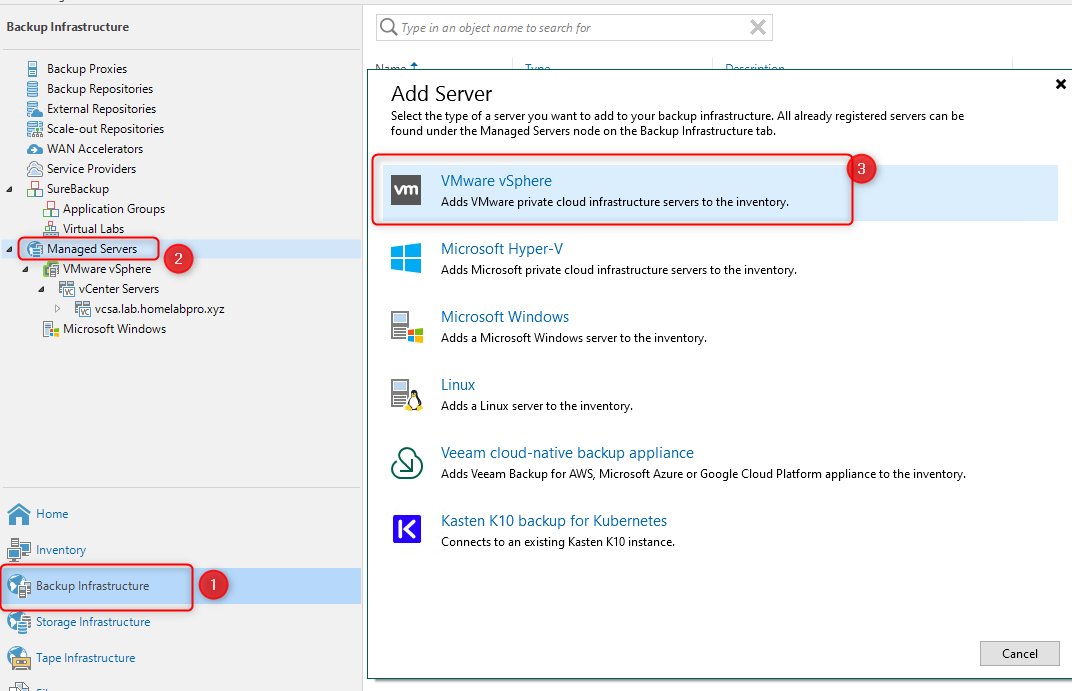Choose the Kasten K10 backup for Kubernetes link

(x=553, y=521)
